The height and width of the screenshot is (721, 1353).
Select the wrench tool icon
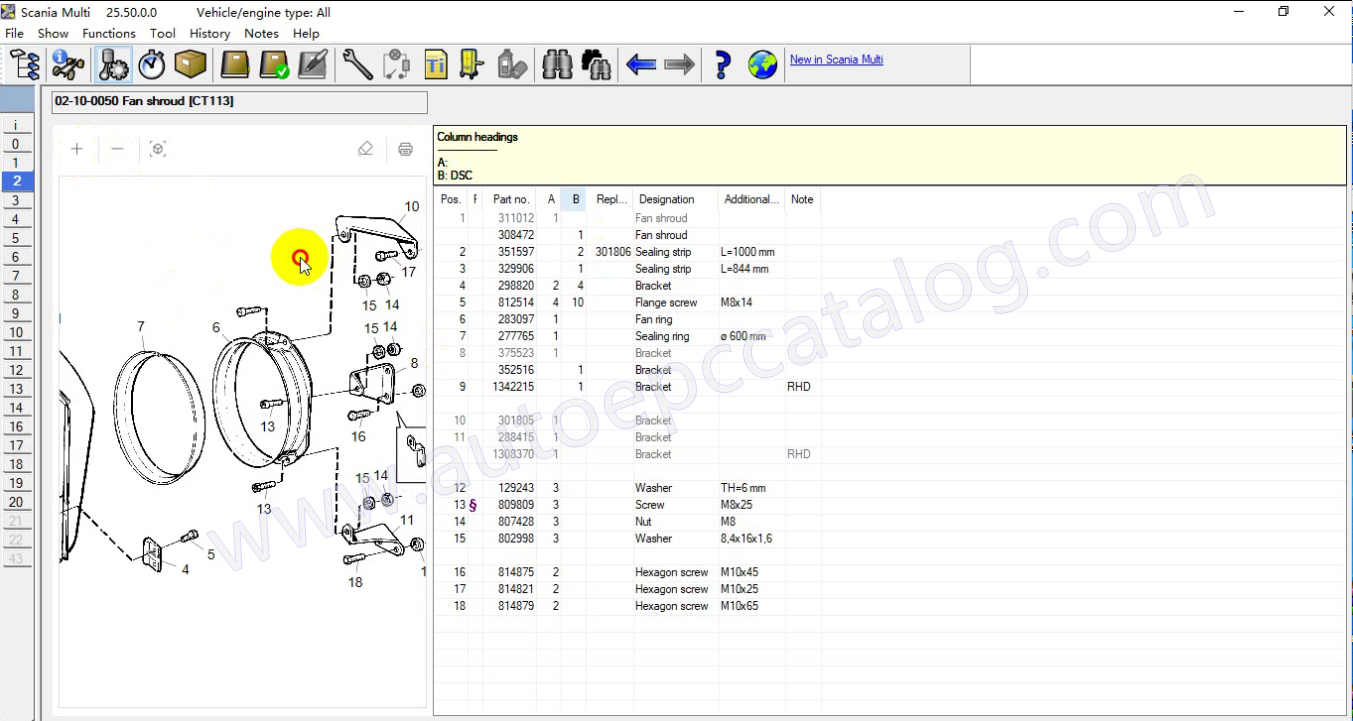pyautogui.click(x=357, y=65)
